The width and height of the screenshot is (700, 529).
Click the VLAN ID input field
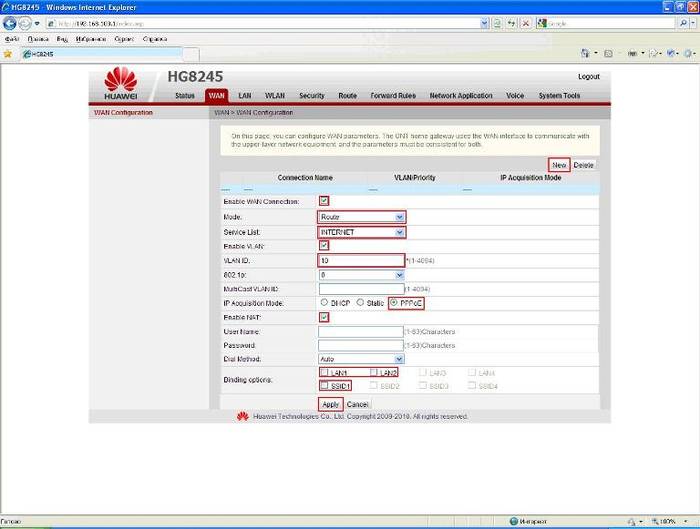pos(361,260)
